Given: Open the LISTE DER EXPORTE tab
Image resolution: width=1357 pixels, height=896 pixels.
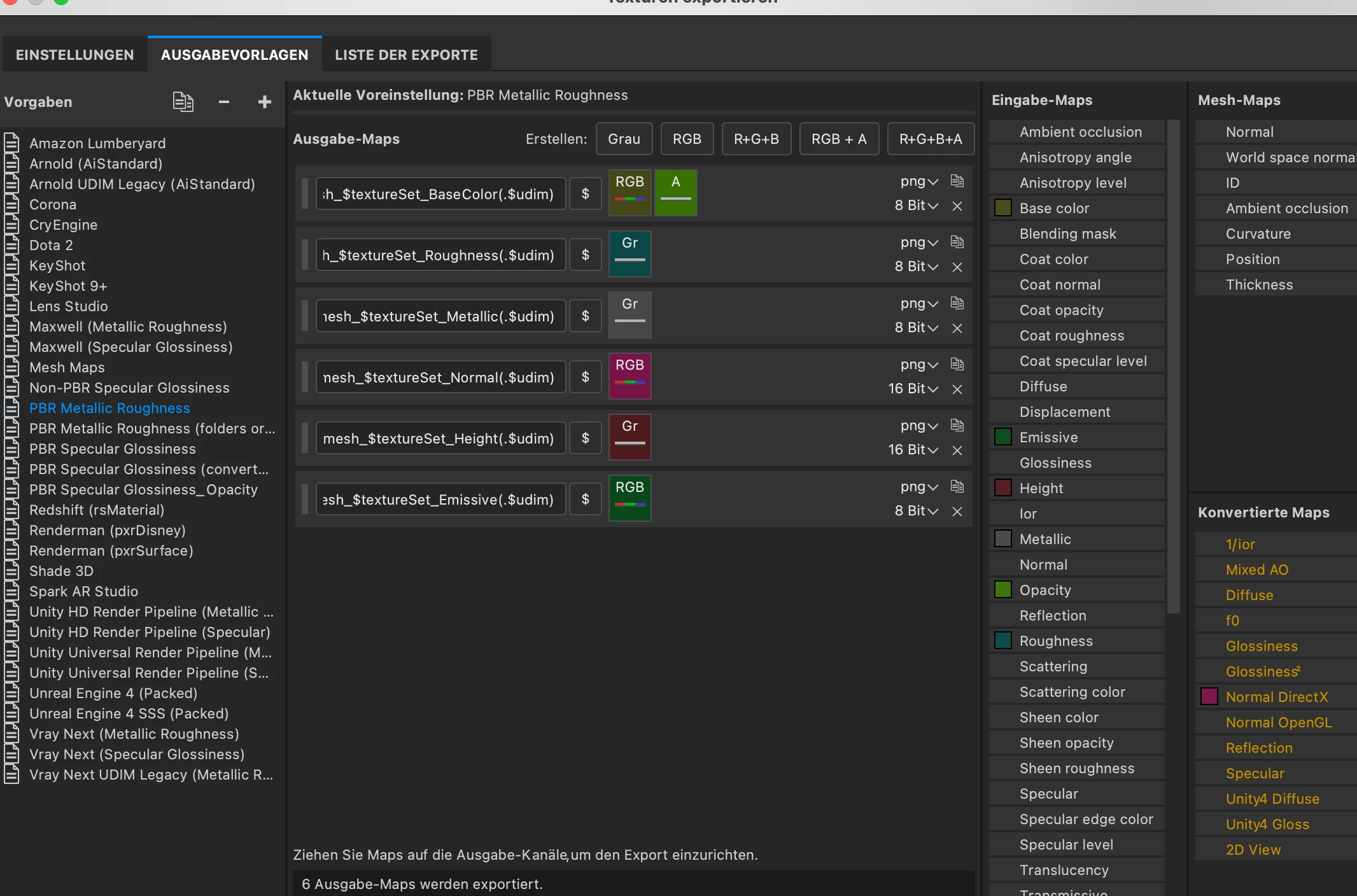Looking at the screenshot, I should pyautogui.click(x=406, y=55).
